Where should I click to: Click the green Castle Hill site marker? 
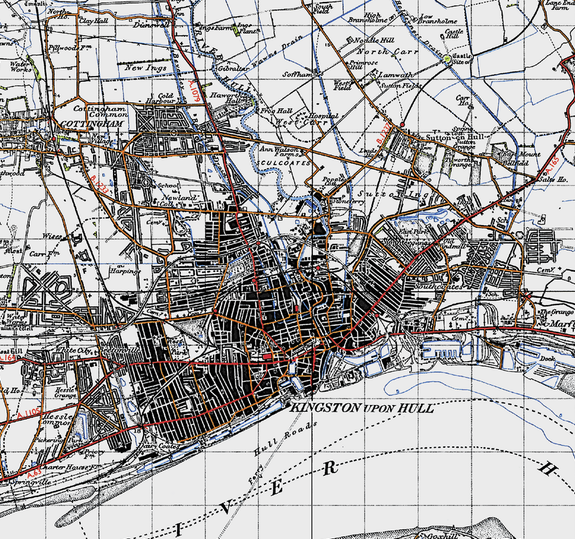pos(447,58)
